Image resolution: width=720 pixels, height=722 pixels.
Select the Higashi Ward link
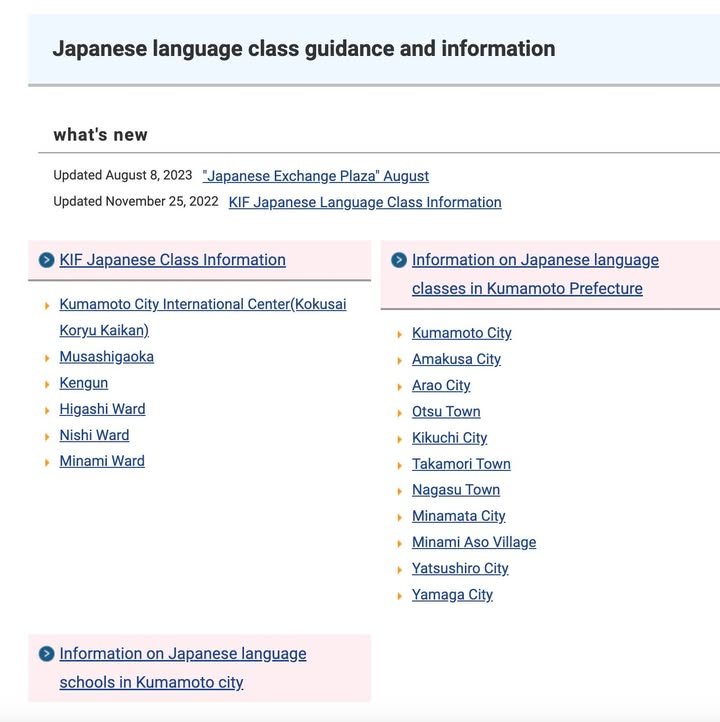pyautogui.click(x=102, y=409)
